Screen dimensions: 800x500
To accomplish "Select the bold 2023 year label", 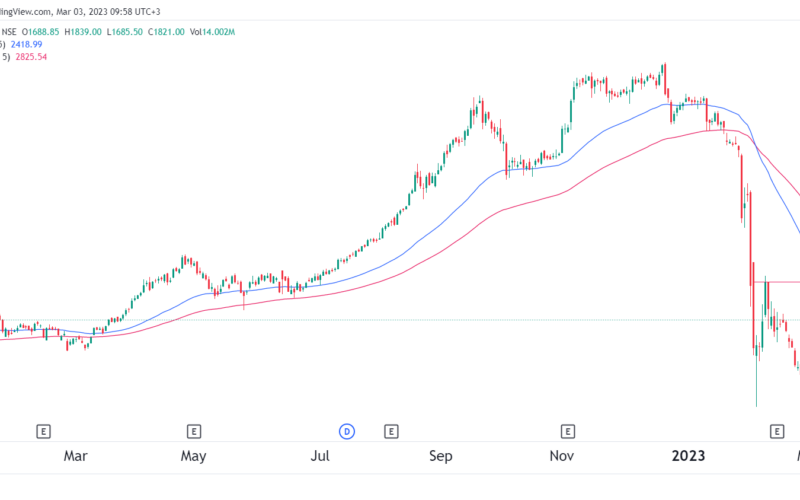I will click(687, 457).
